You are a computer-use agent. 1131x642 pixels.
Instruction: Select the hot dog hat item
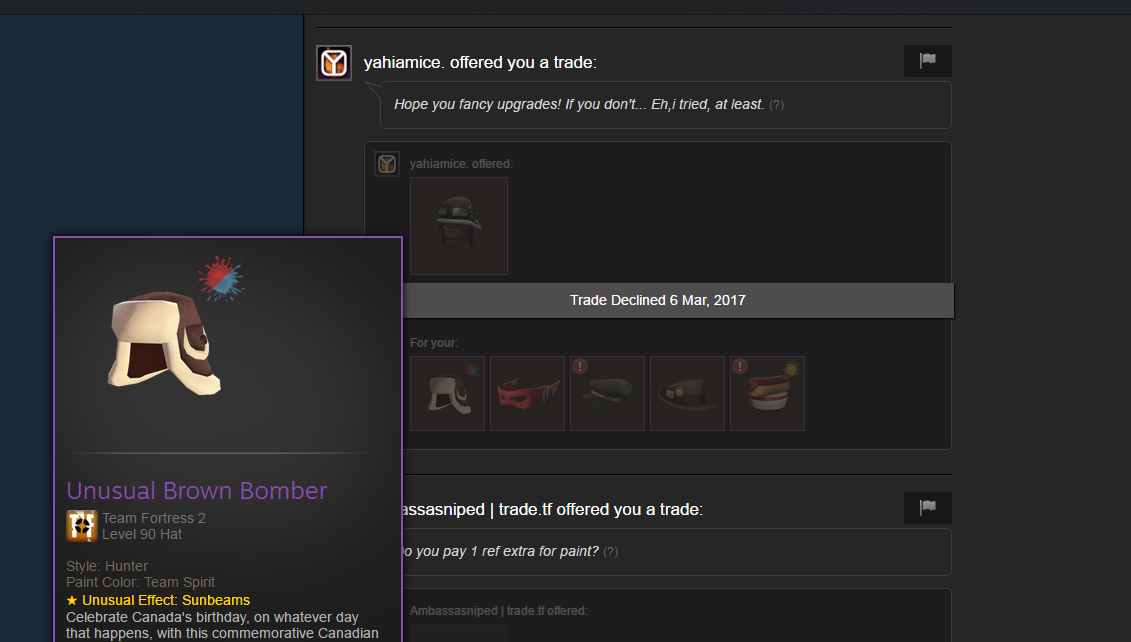point(767,393)
